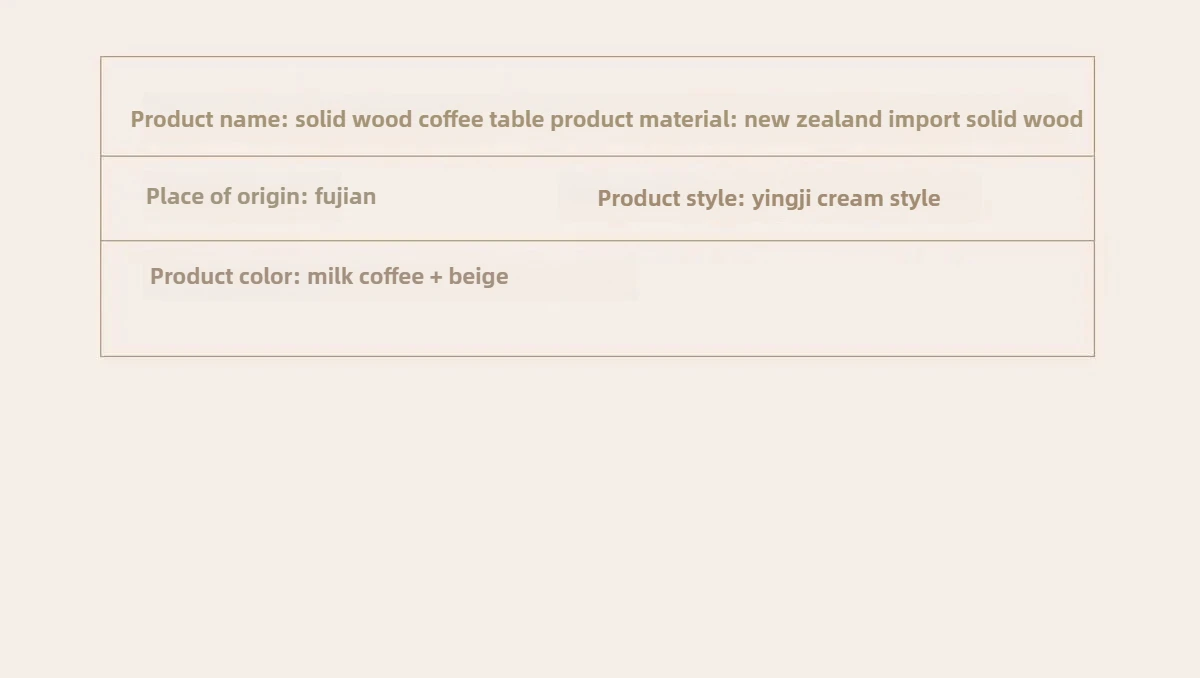Image resolution: width=1200 pixels, height=678 pixels.
Task: Click the word "yingji" in the style row
Action: [x=782, y=198]
